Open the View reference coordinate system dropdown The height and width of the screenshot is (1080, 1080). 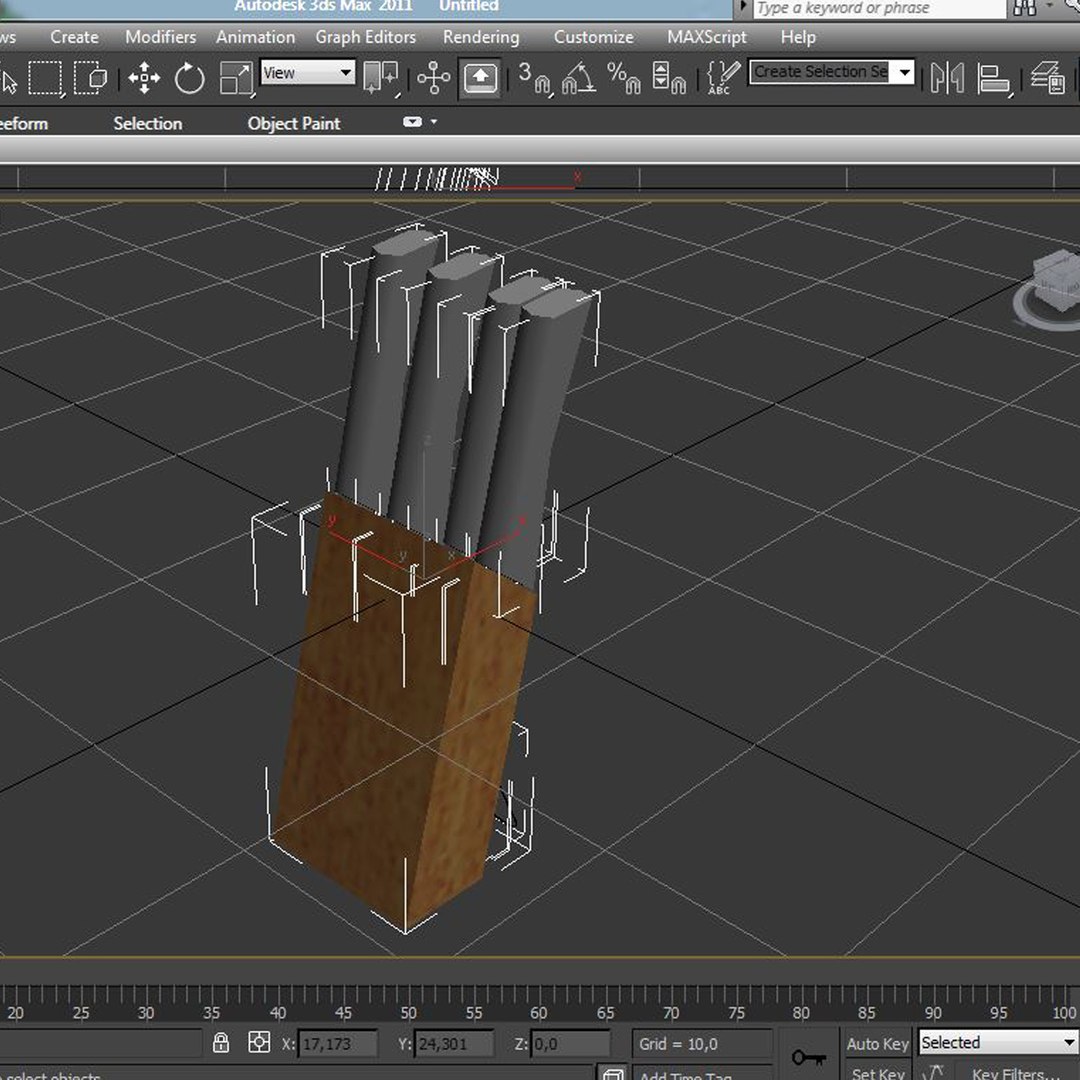(x=308, y=72)
